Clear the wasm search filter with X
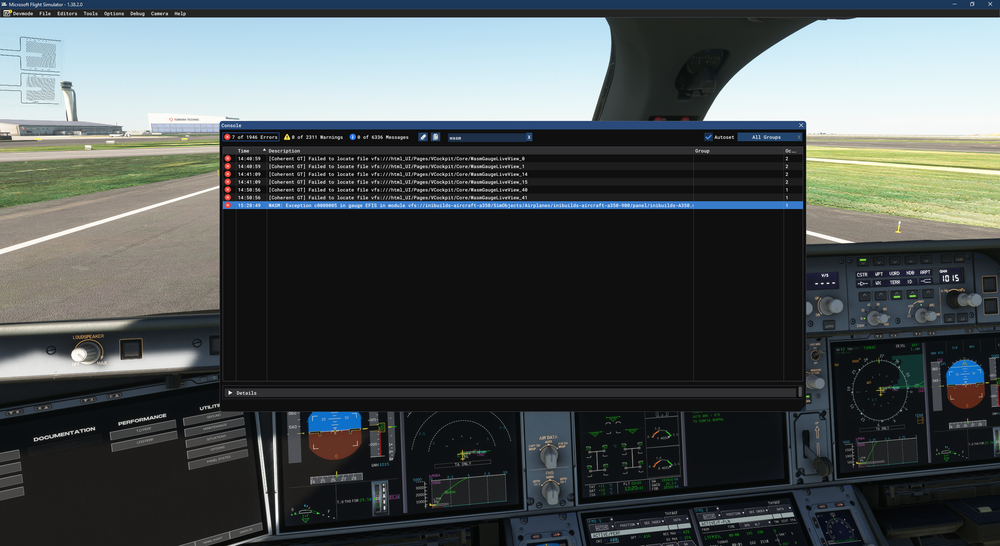The width and height of the screenshot is (1000, 546). (529, 137)
